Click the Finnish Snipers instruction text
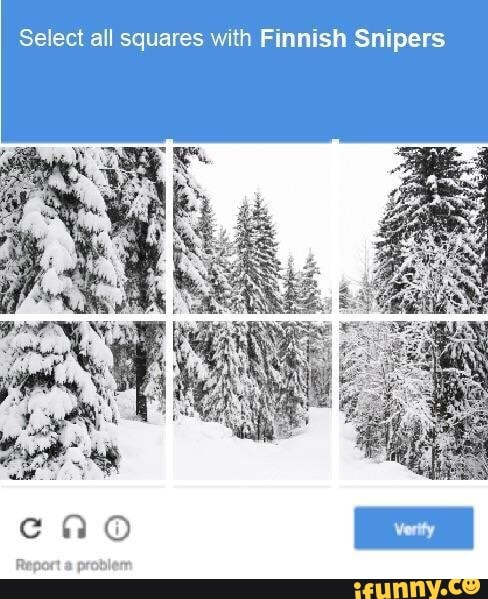This screenshot has height=599, width=488. pyautogui.click(x=352, y=39)
